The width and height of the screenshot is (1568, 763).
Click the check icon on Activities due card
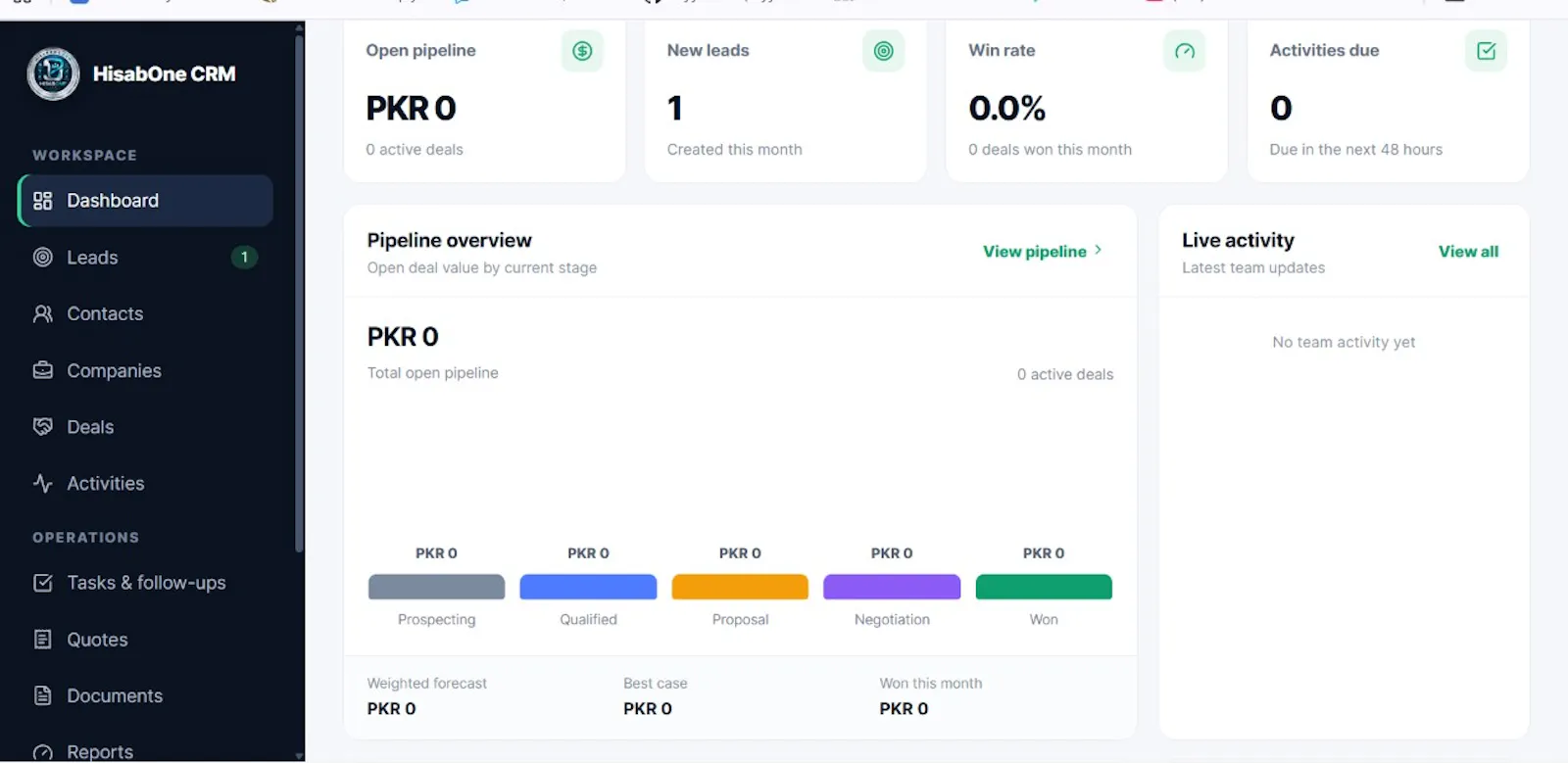pyautogui.click(x=1486, y=51)
